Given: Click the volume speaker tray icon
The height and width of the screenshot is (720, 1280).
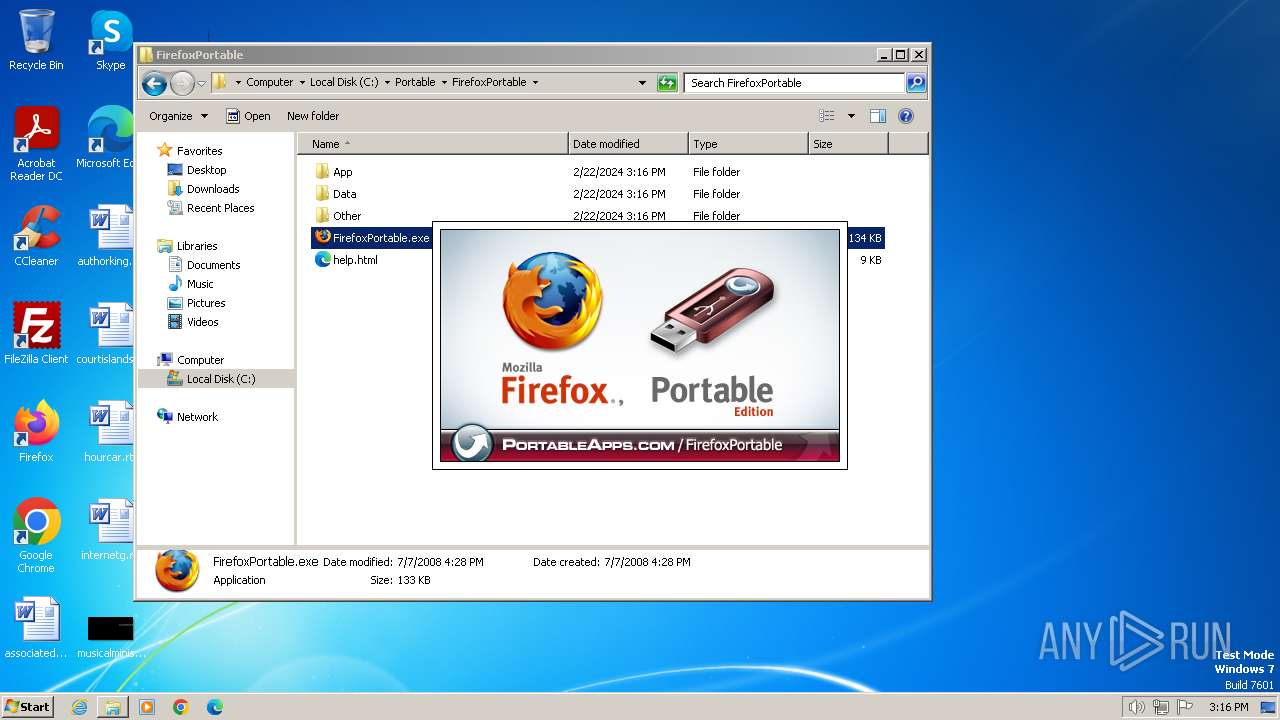Looking at the screenshot, I should point(1136,707).
